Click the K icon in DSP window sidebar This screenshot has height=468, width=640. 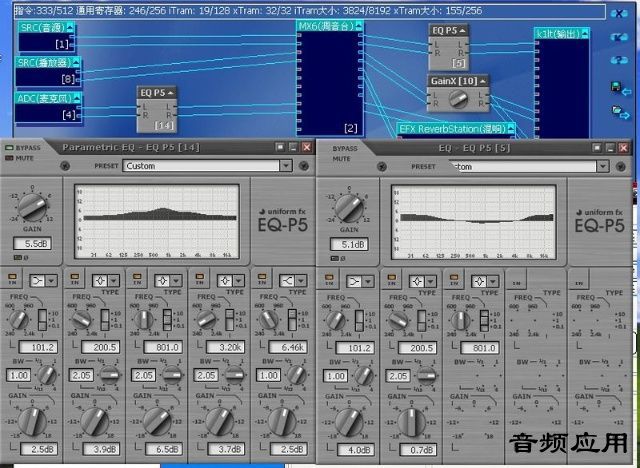click(619, 37)
